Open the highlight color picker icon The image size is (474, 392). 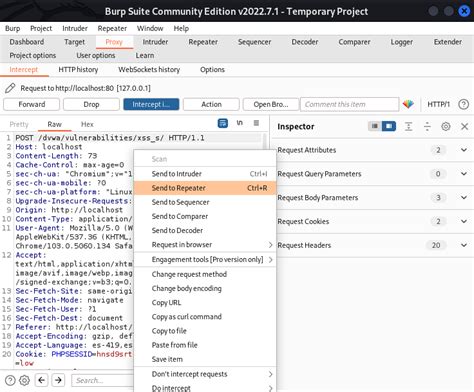(x=408, y=104)
